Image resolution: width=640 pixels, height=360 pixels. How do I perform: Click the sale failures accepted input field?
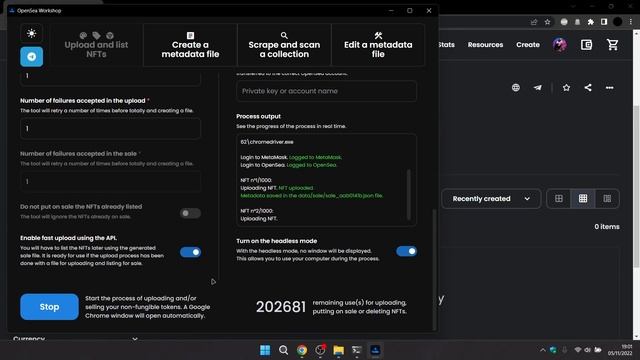[x=110, y=181]
